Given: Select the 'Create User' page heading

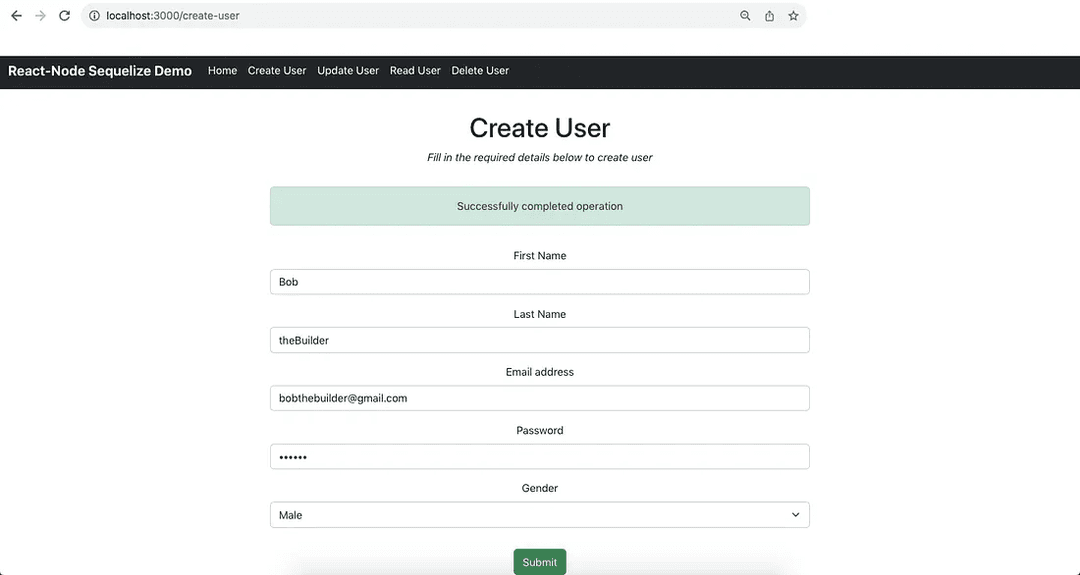Looking at the screenshot, I should click(x=540, y=128).
